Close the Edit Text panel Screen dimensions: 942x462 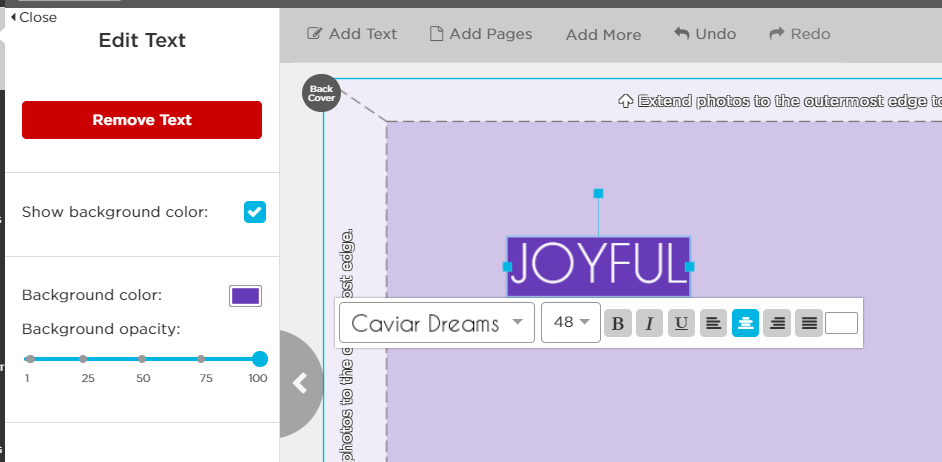pyautogui.click(x=34, y=17)
